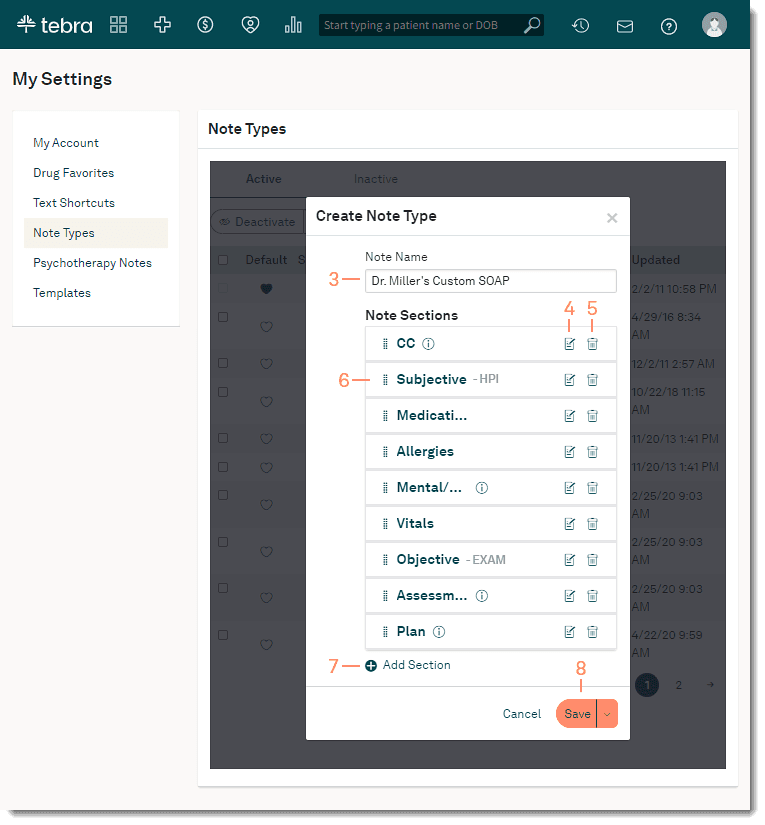
Task: Open Drug Favorites settings
Action: coord(74,173)
